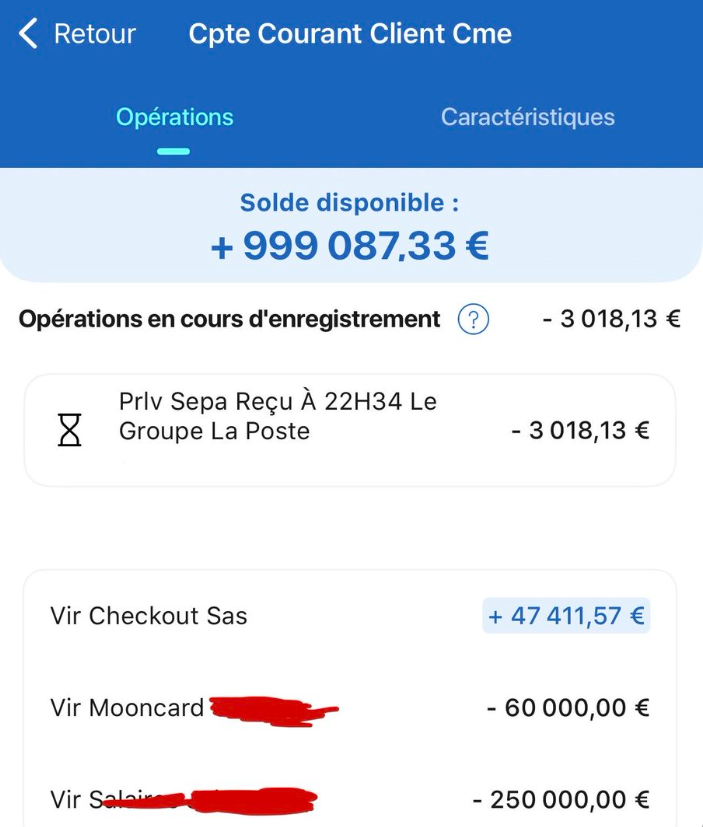Open the help question mark icon
703x827 pixels.
(473, 320)
